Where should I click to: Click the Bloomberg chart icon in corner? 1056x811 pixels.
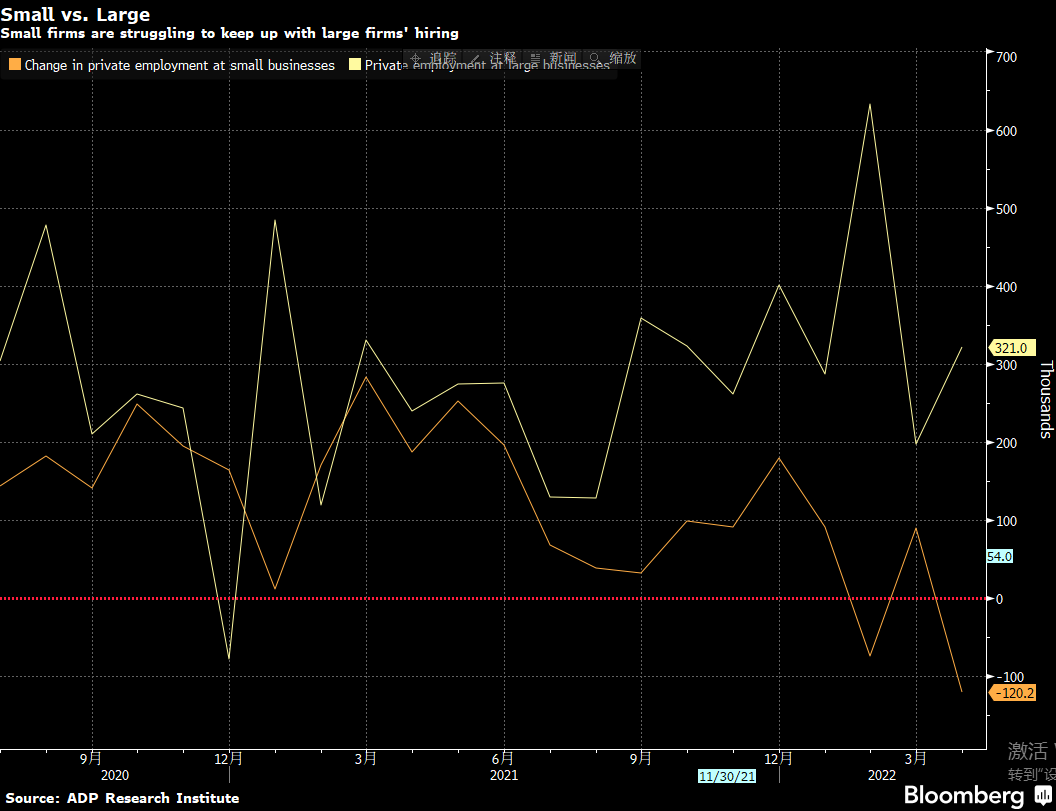pyautogui.click(x=1041, y=795)
